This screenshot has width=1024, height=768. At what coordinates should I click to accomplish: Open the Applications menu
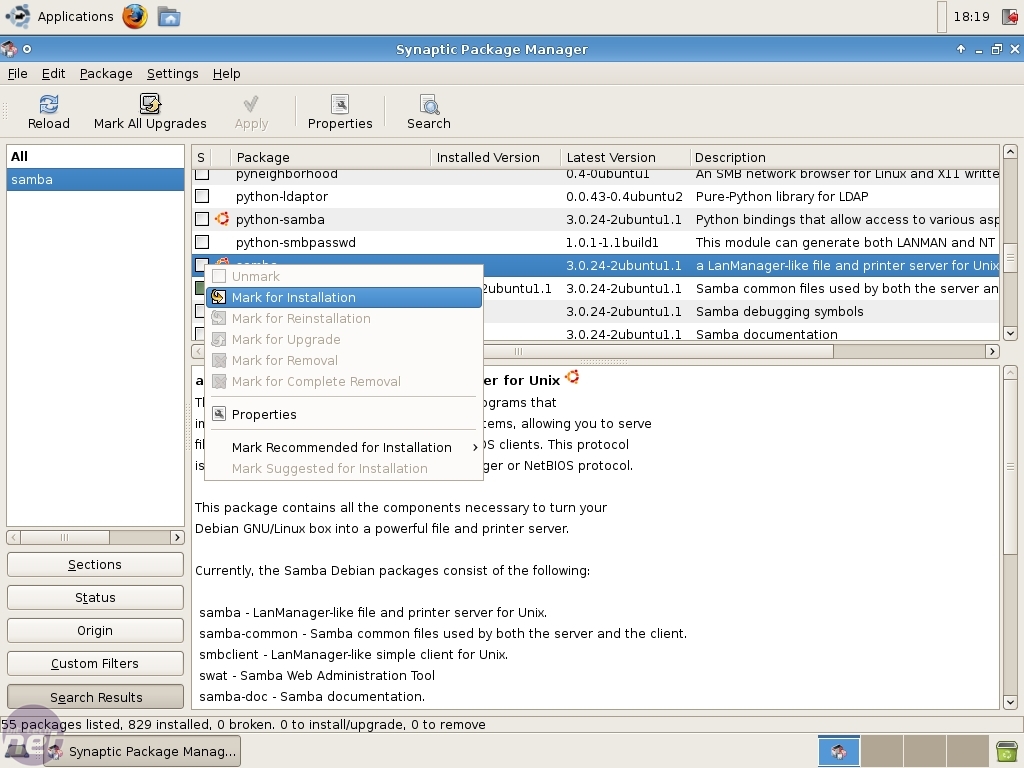(75, 16)
